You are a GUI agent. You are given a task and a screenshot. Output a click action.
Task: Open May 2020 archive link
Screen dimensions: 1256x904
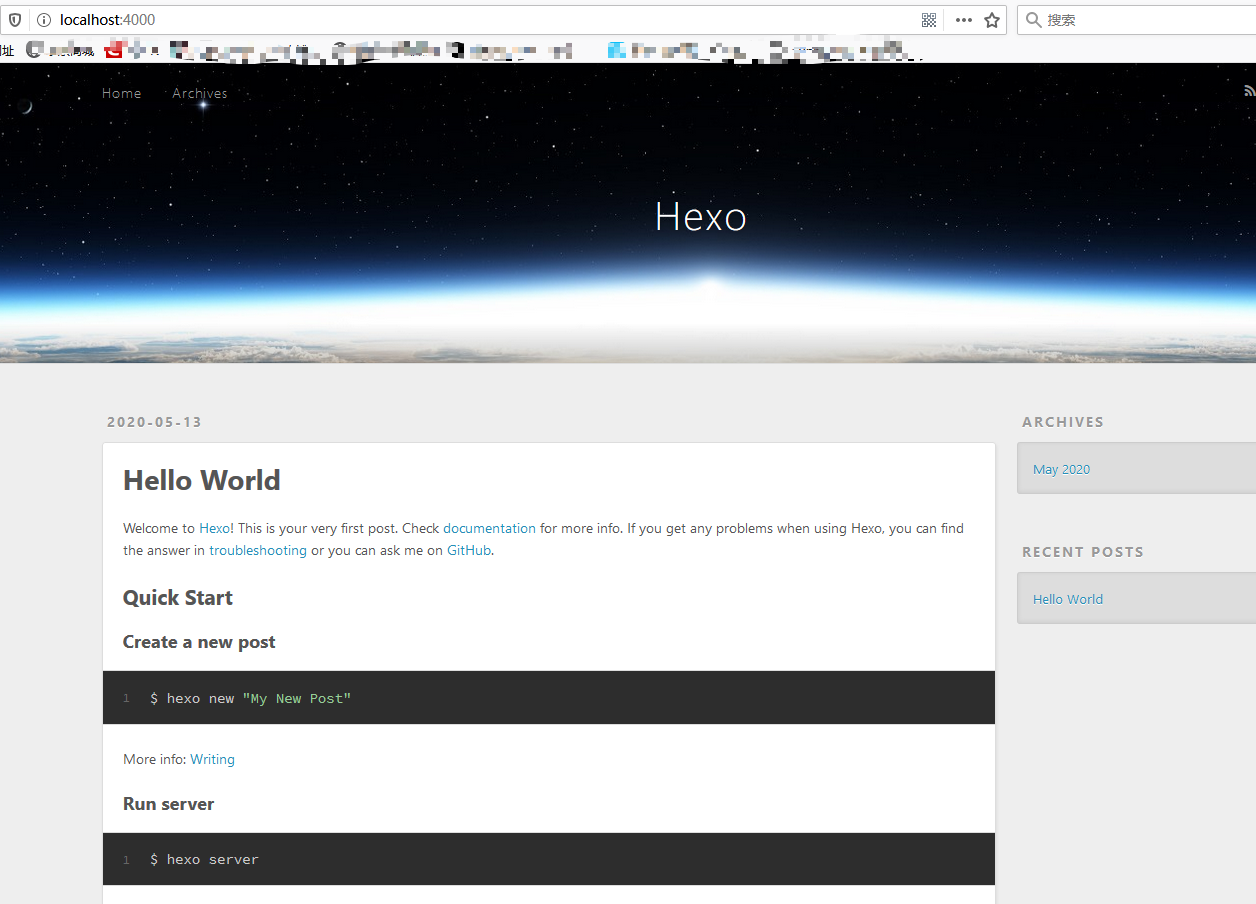(x=1062, y=469)
